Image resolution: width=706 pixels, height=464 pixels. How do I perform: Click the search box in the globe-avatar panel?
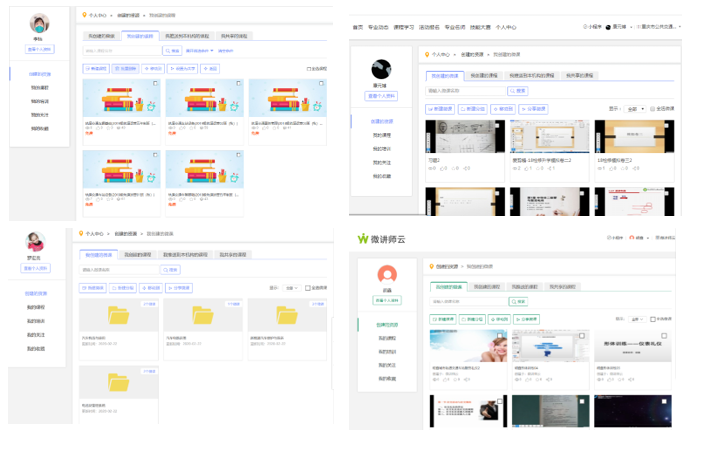point(466,91)
